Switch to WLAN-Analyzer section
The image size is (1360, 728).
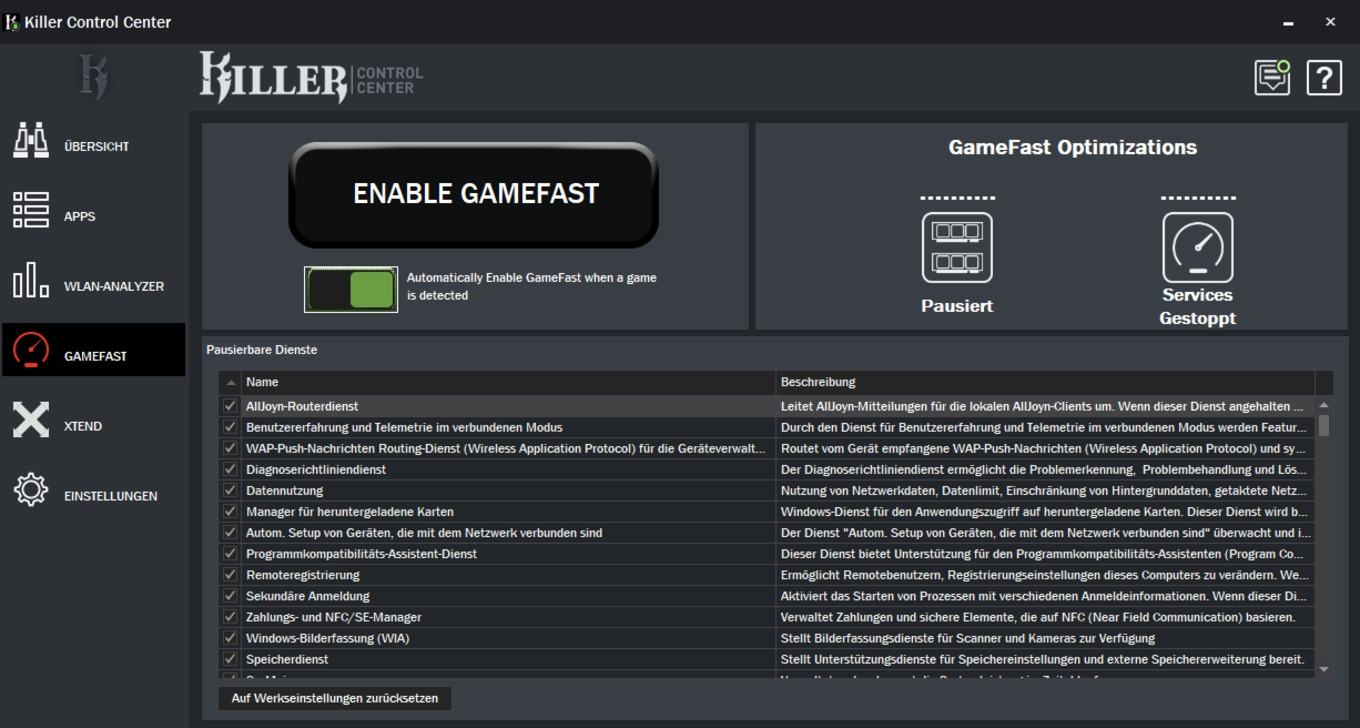click(114, 286)
